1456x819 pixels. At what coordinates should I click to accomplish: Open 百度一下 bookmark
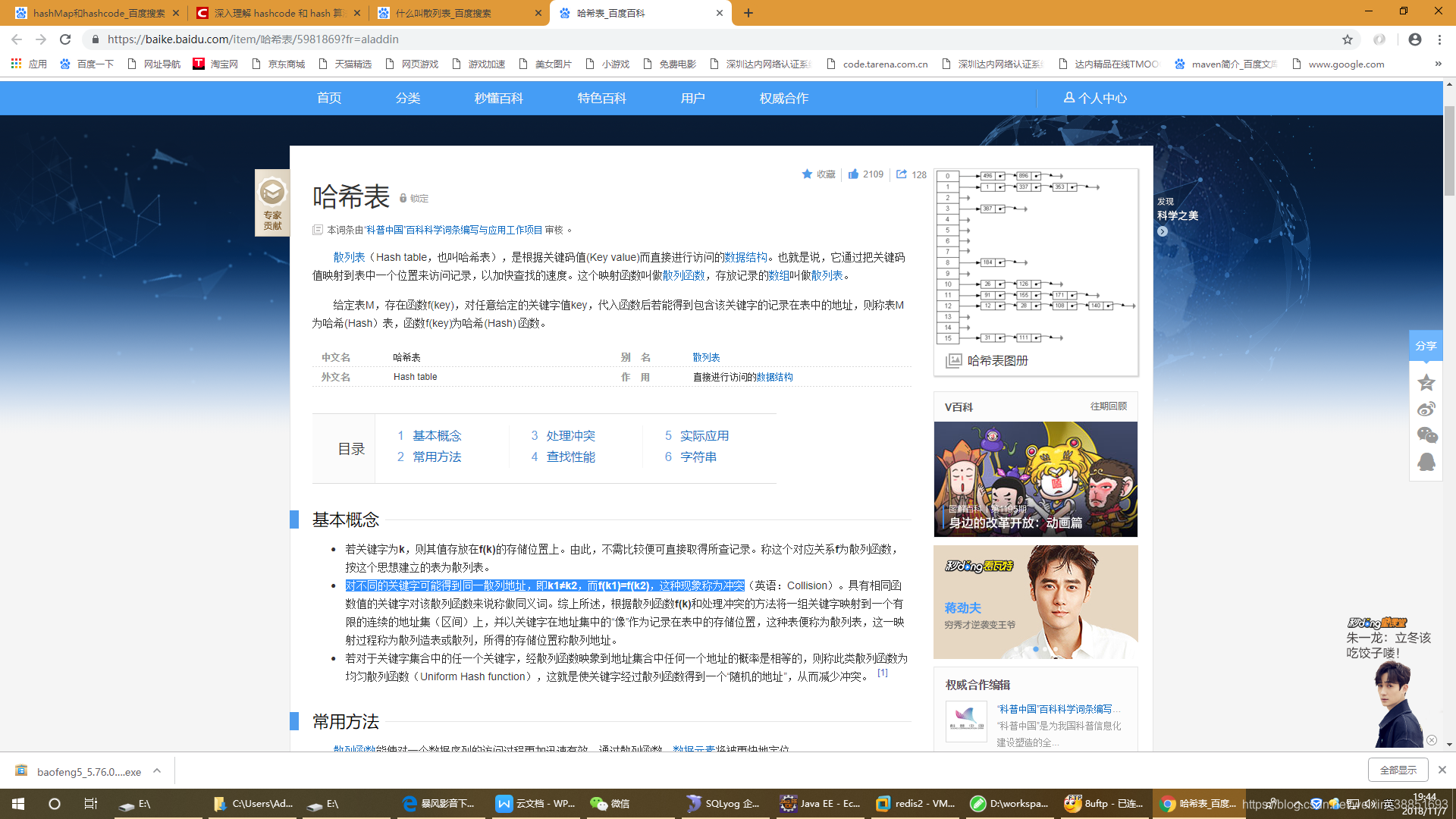tap(87, 64)
